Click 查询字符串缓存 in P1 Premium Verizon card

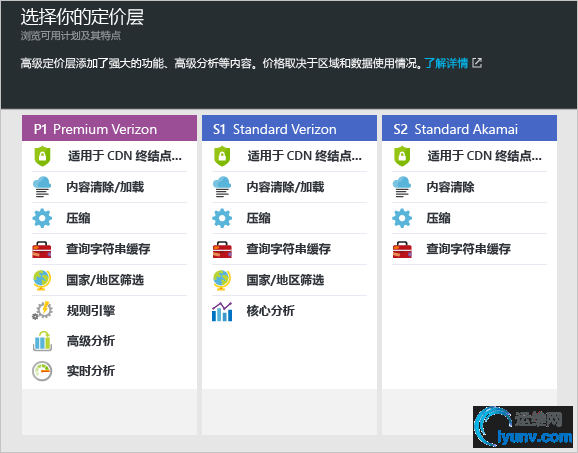tap(108, 249)
